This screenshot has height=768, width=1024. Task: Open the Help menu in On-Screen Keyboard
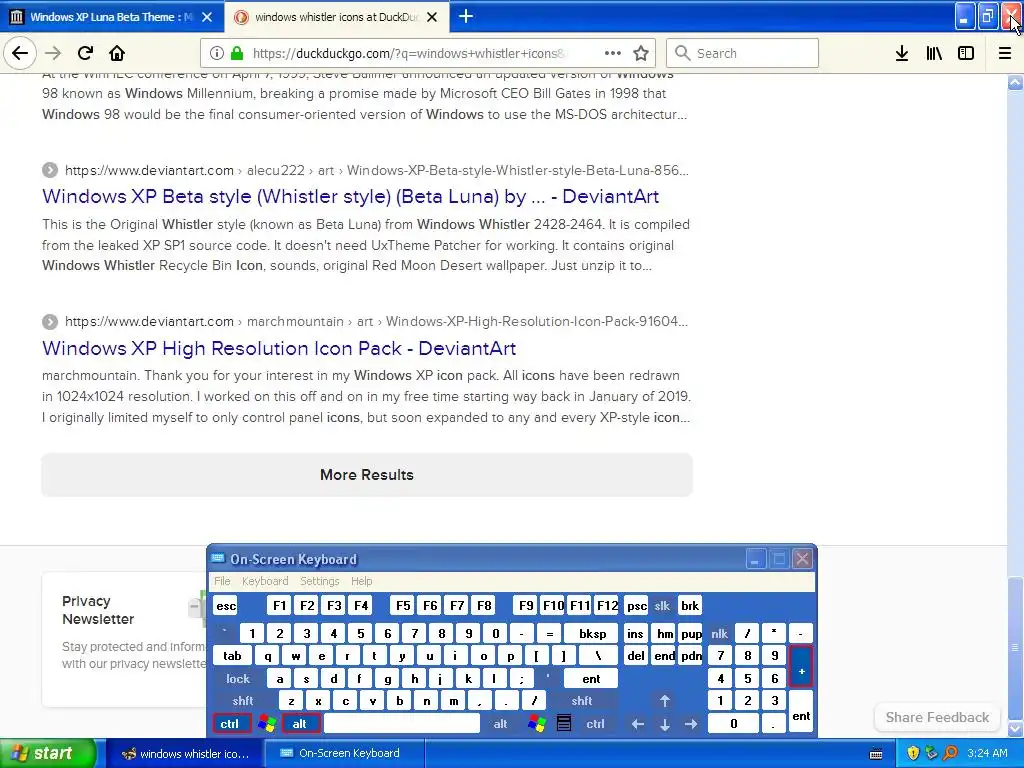pyautogui.click(x=361, y=581)
